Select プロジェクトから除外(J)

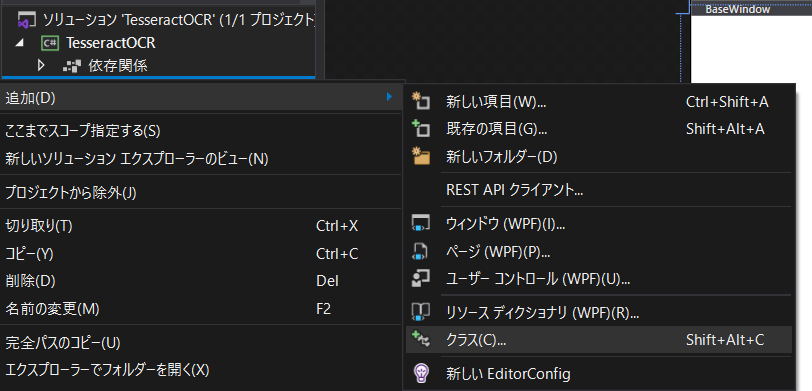[x=201, y=193]
